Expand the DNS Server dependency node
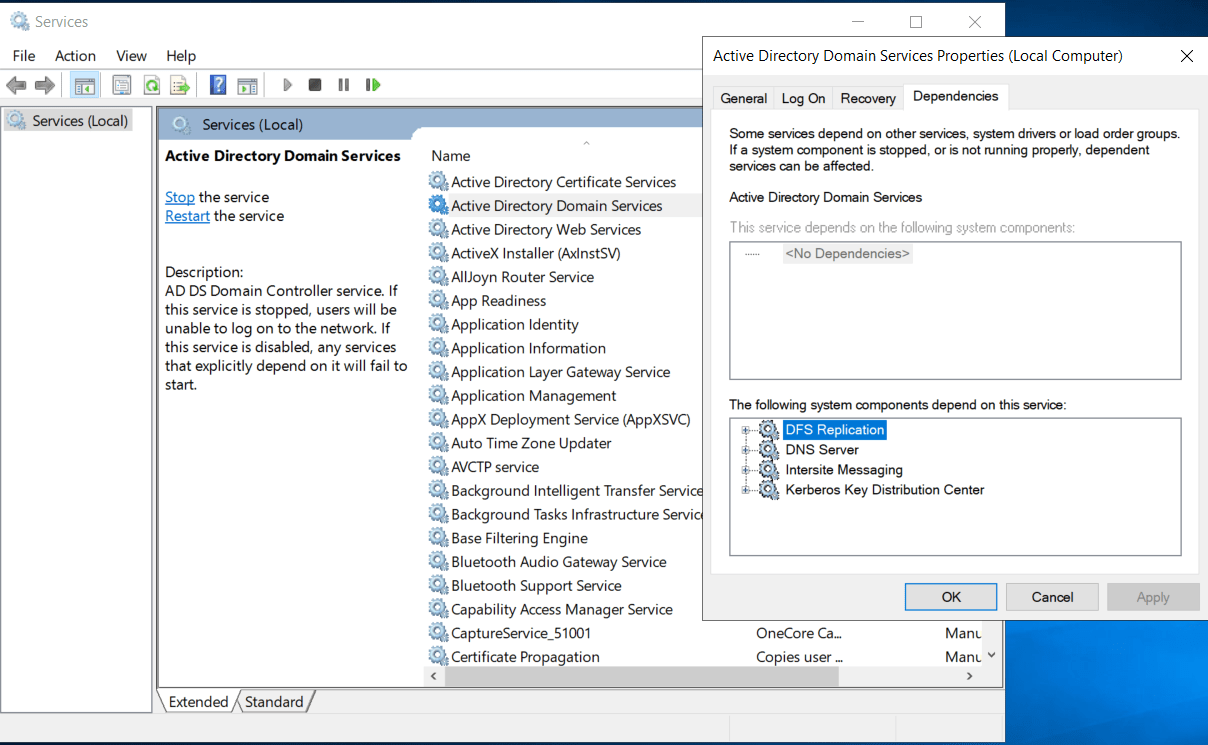 click(x=745, y=449)
